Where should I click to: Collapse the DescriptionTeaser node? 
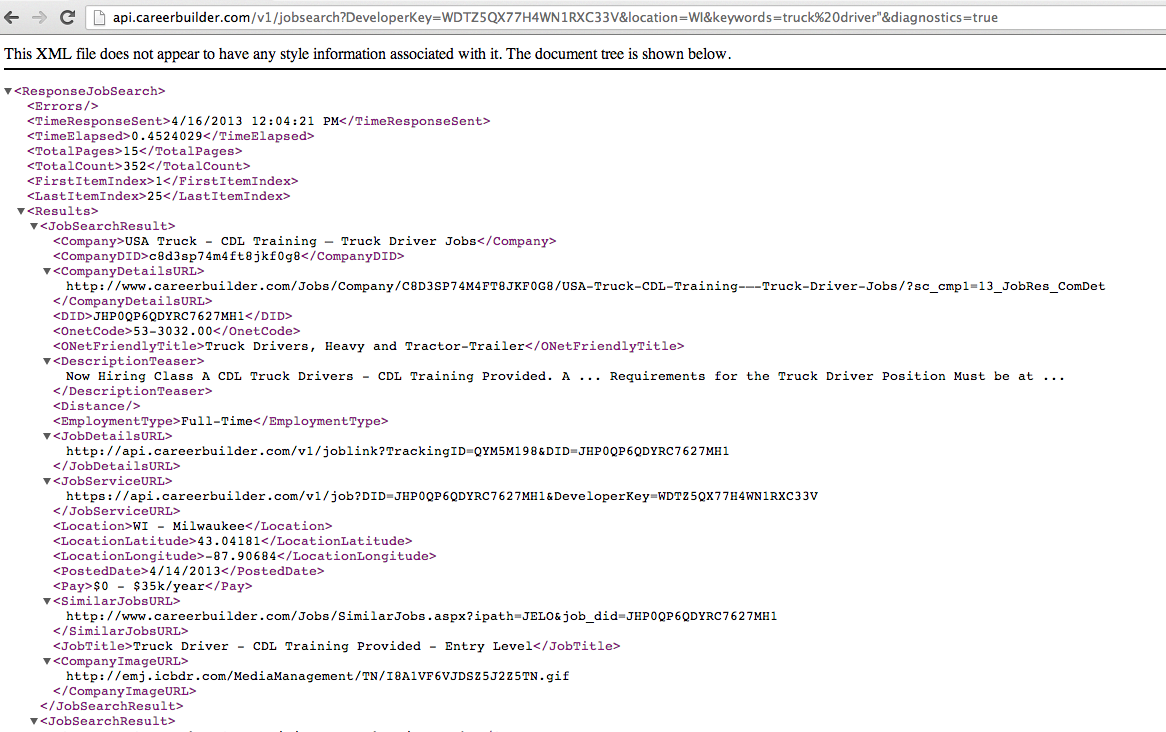(47, 362)
